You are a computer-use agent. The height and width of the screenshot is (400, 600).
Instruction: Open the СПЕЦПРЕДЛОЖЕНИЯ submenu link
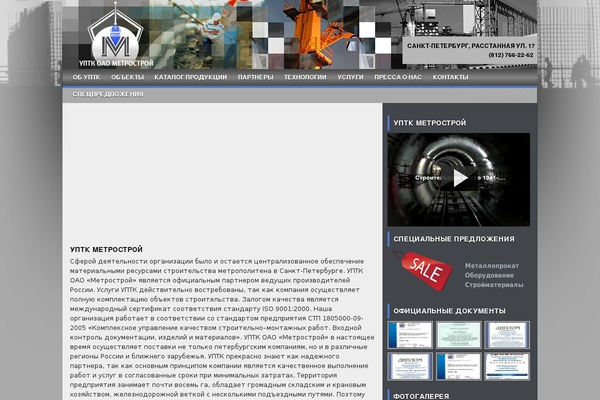(108, 94)
